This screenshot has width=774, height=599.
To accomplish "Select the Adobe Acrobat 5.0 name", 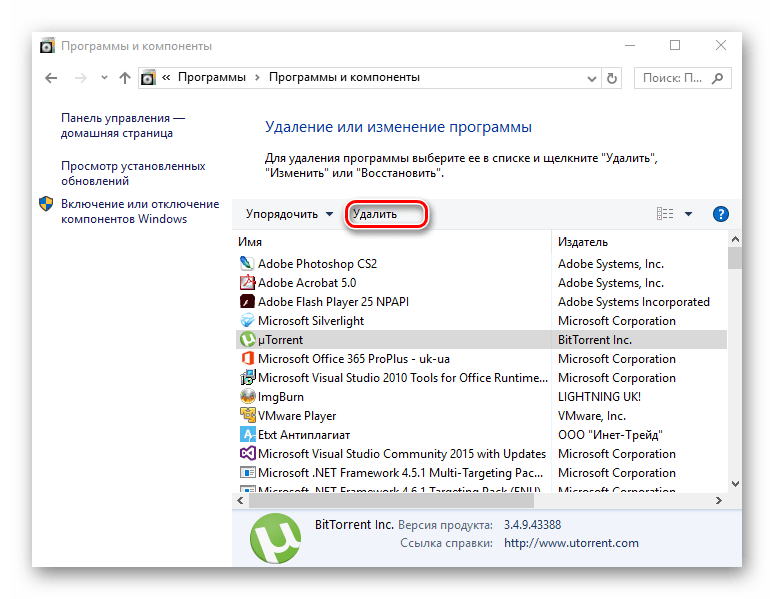I will point(307,282).
